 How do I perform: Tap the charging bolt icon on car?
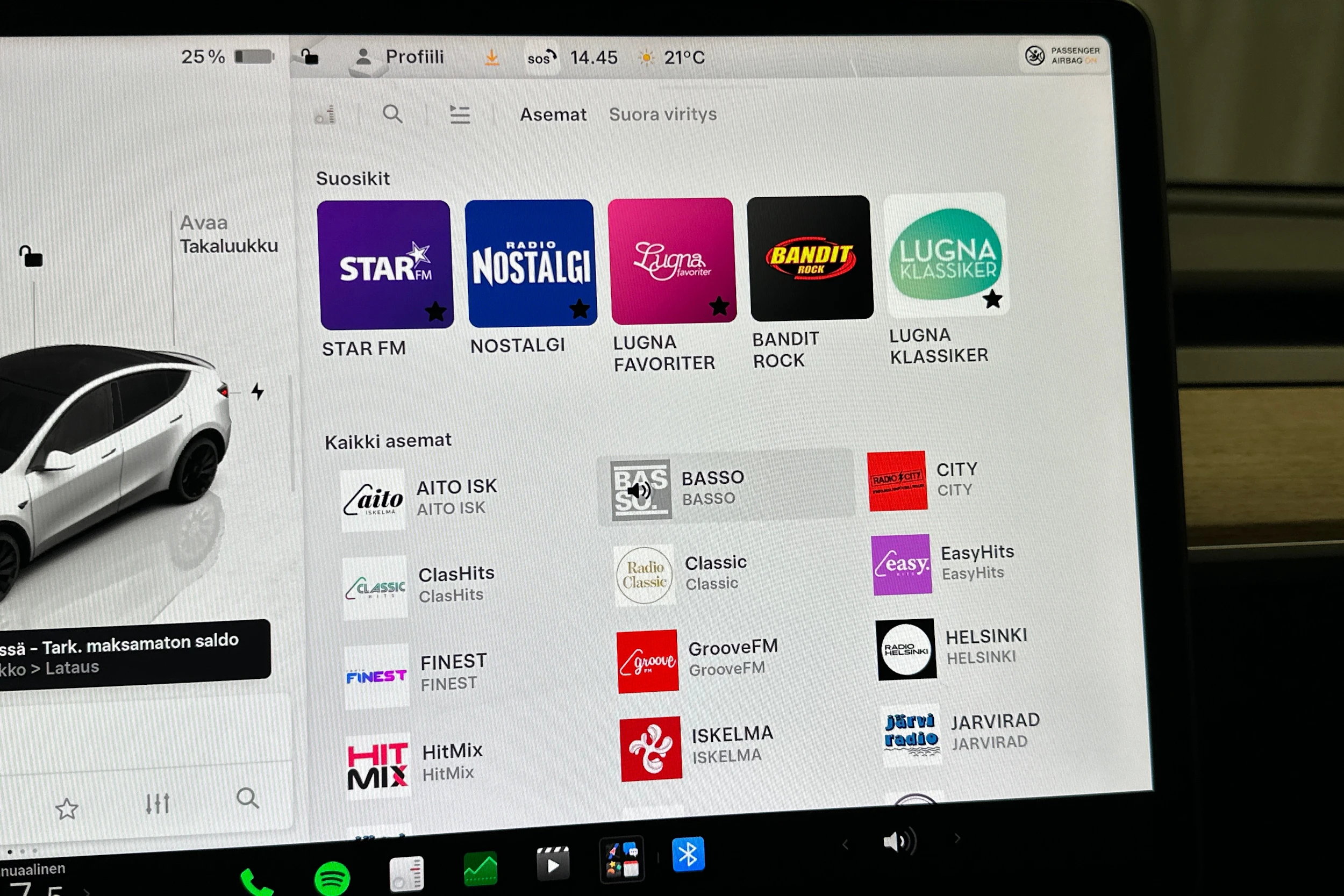point(258,391)
